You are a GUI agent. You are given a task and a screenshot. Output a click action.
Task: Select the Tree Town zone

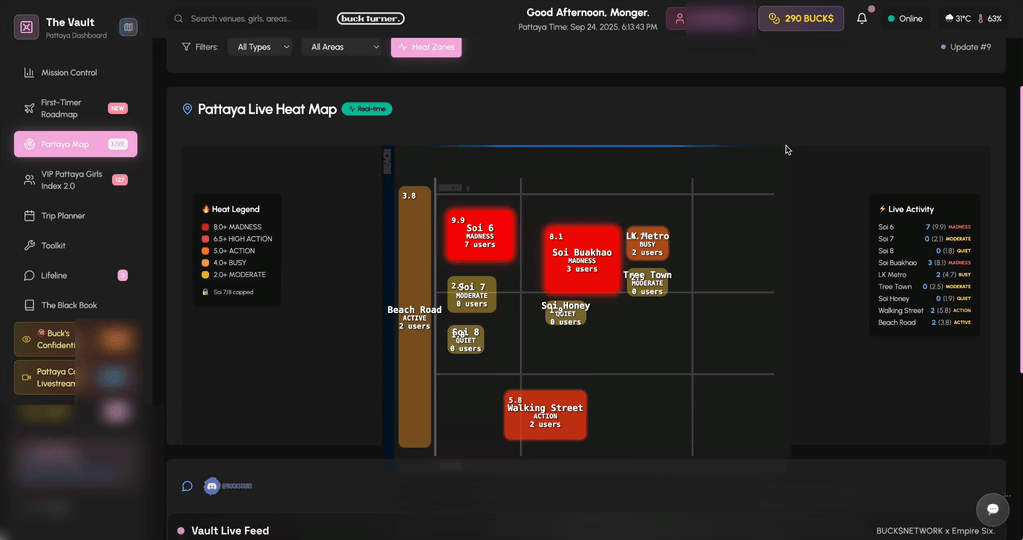647,283
